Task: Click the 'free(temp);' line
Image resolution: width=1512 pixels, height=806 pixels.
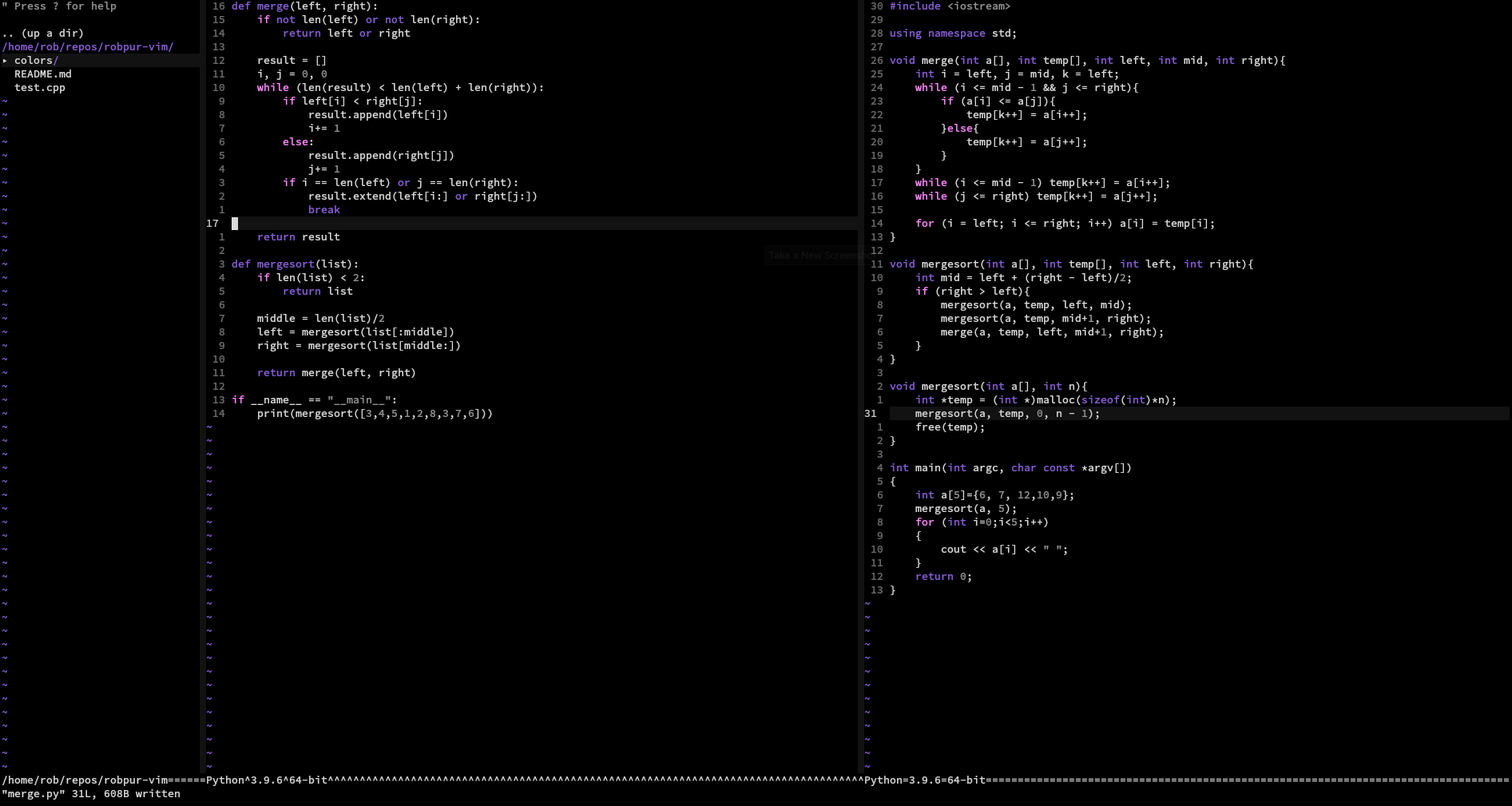Action: (x=950, y=427)
